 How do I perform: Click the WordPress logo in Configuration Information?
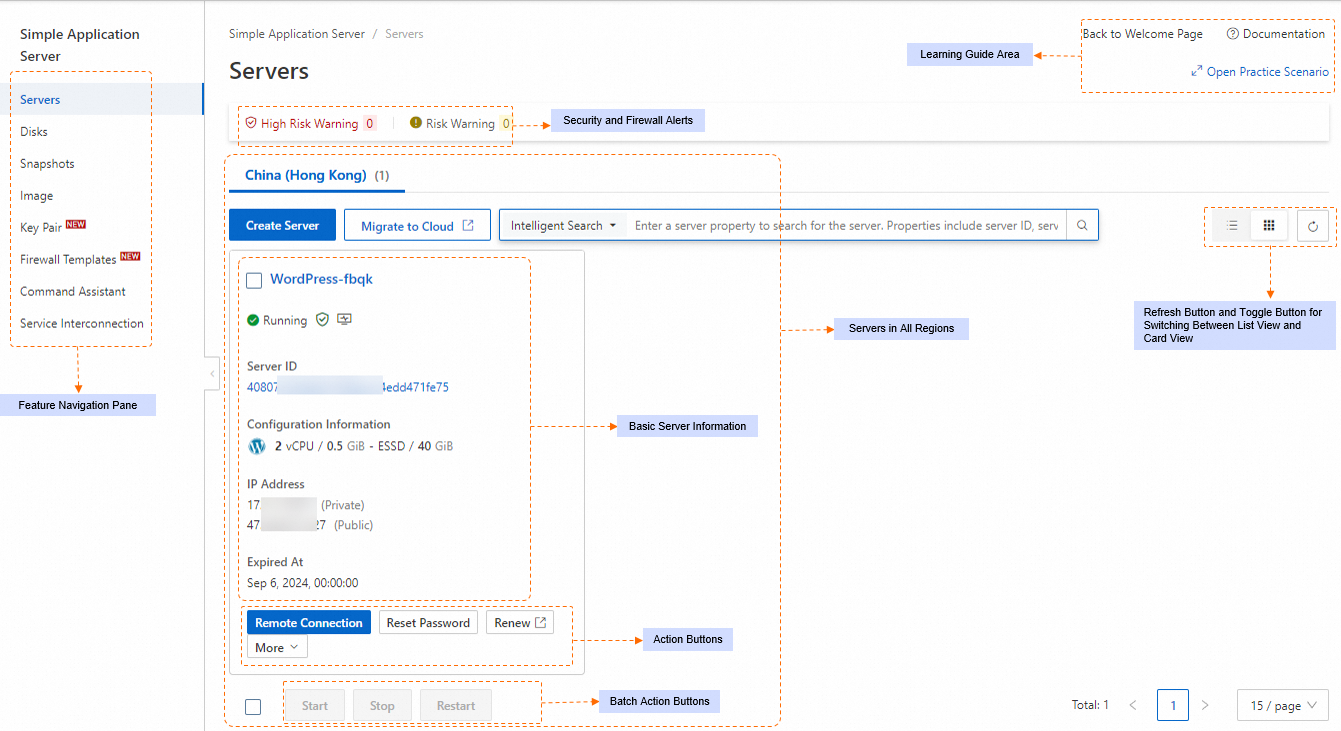tap(256, 446)
